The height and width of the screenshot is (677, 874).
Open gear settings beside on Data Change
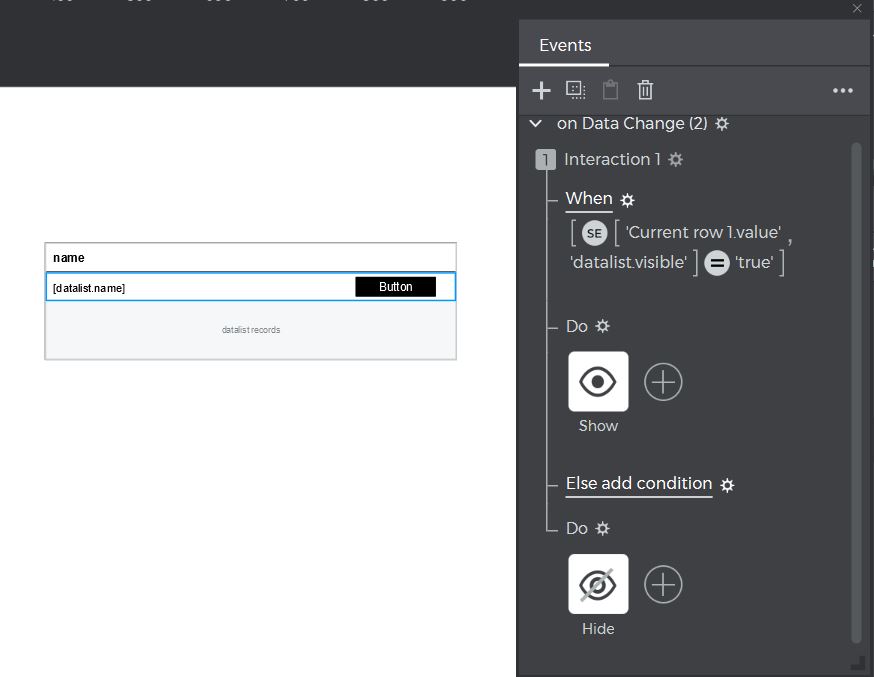pos(722,124)
